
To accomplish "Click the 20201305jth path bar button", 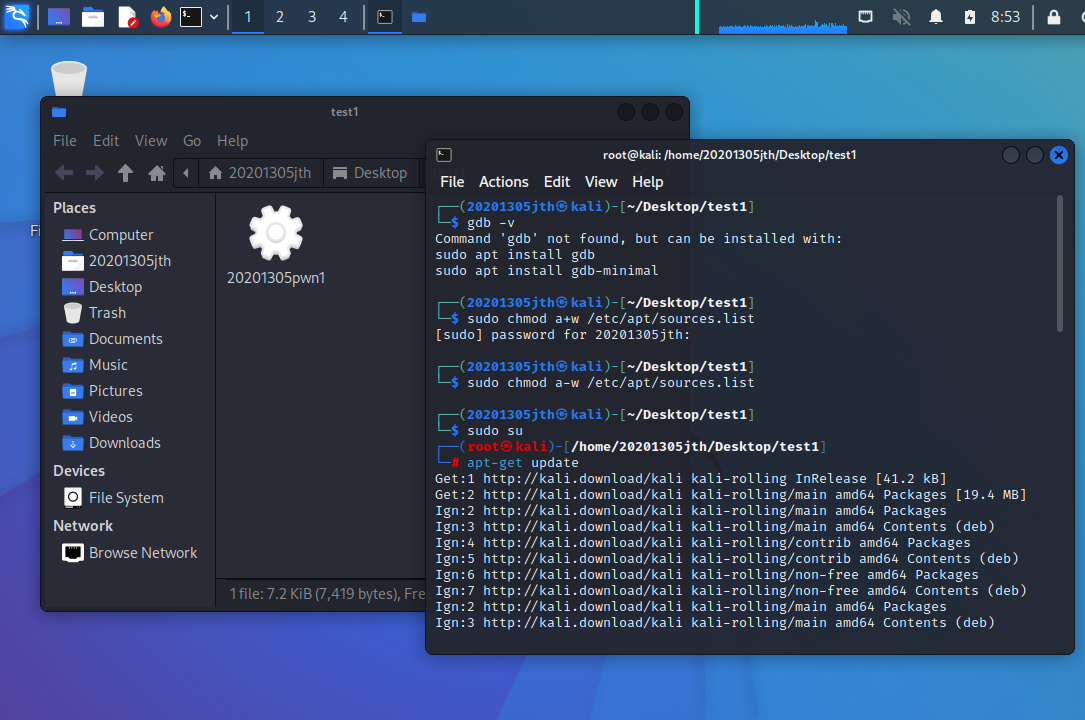I will click(x=260, y=173).
